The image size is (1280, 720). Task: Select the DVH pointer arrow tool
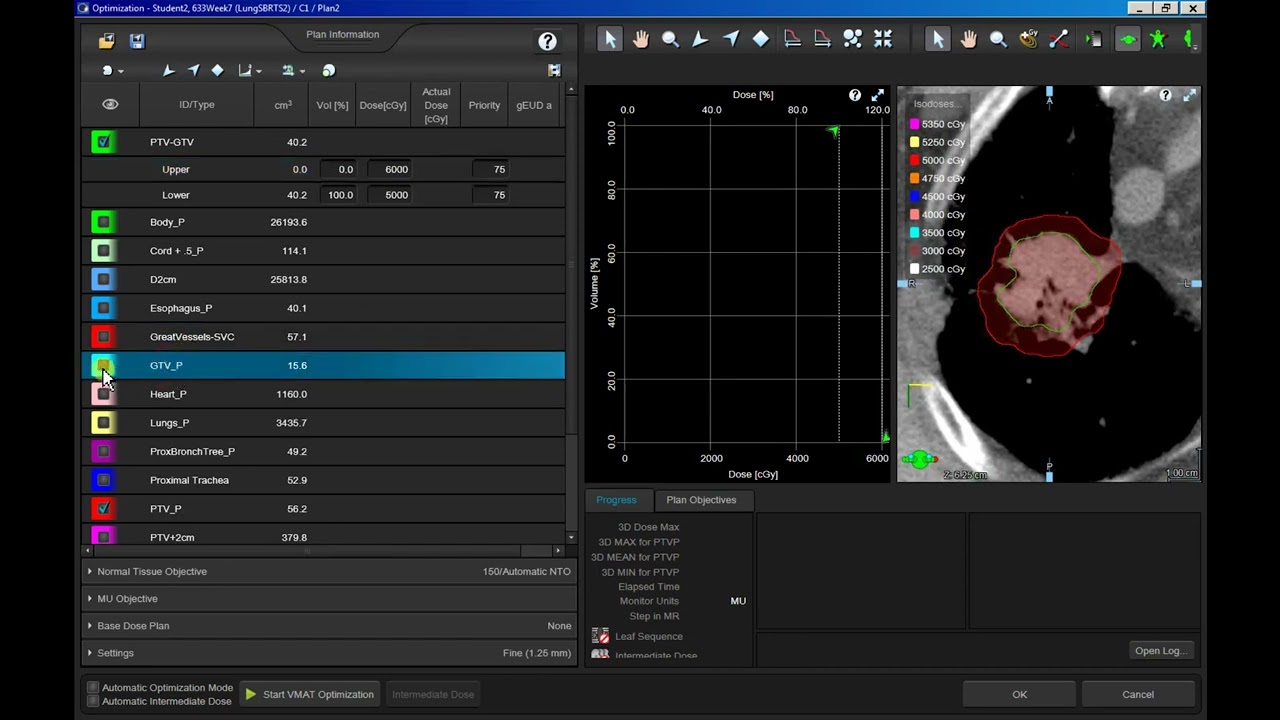610,39
